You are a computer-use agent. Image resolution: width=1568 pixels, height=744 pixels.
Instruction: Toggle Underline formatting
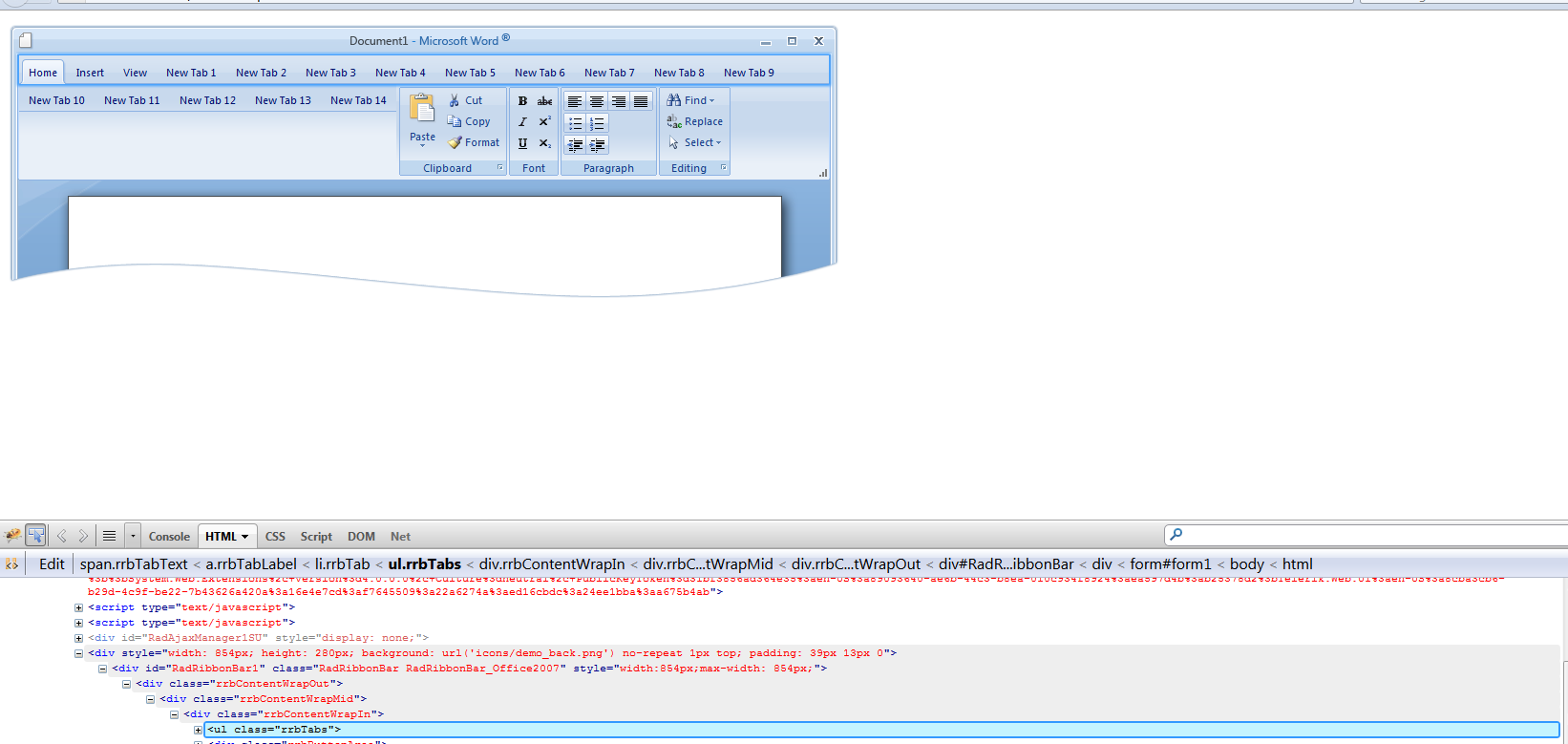[x=522, y=143]
